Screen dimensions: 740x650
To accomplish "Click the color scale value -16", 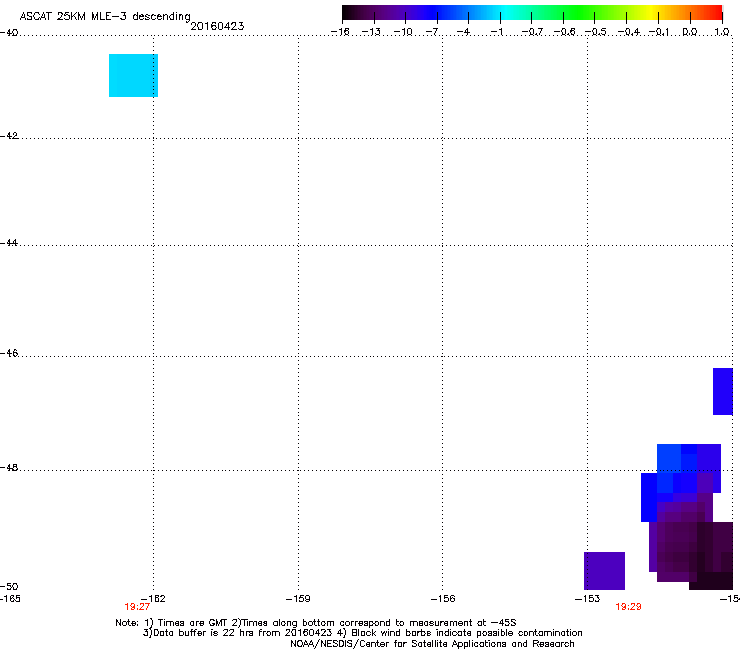I will [340, 32].
